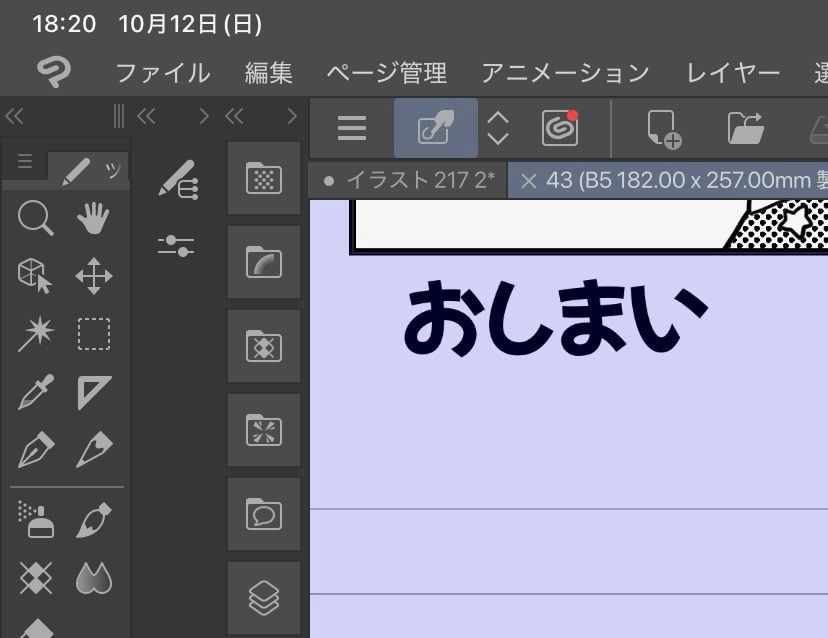
Task: Collapse the second palette dock column
Action: (146, 116)
